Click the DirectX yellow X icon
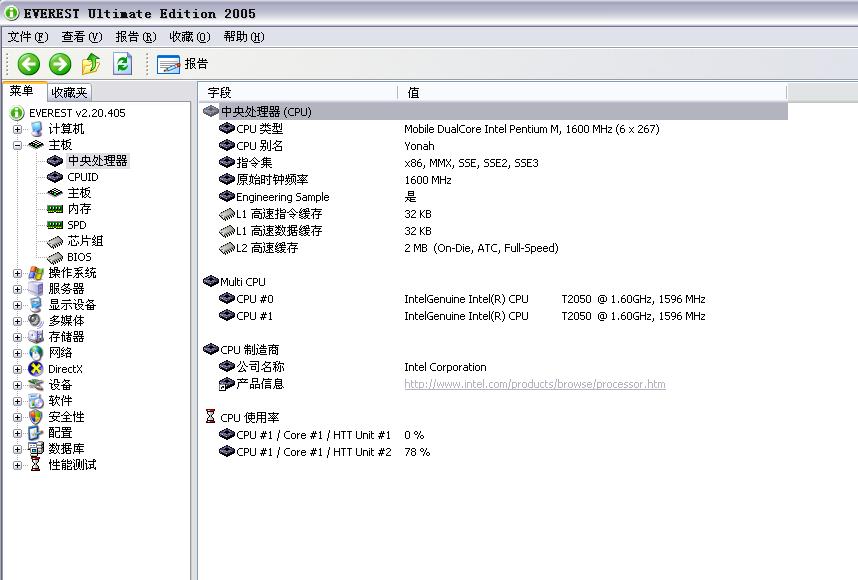Screen dimensions: 858x580 click(x=36, y=369)
